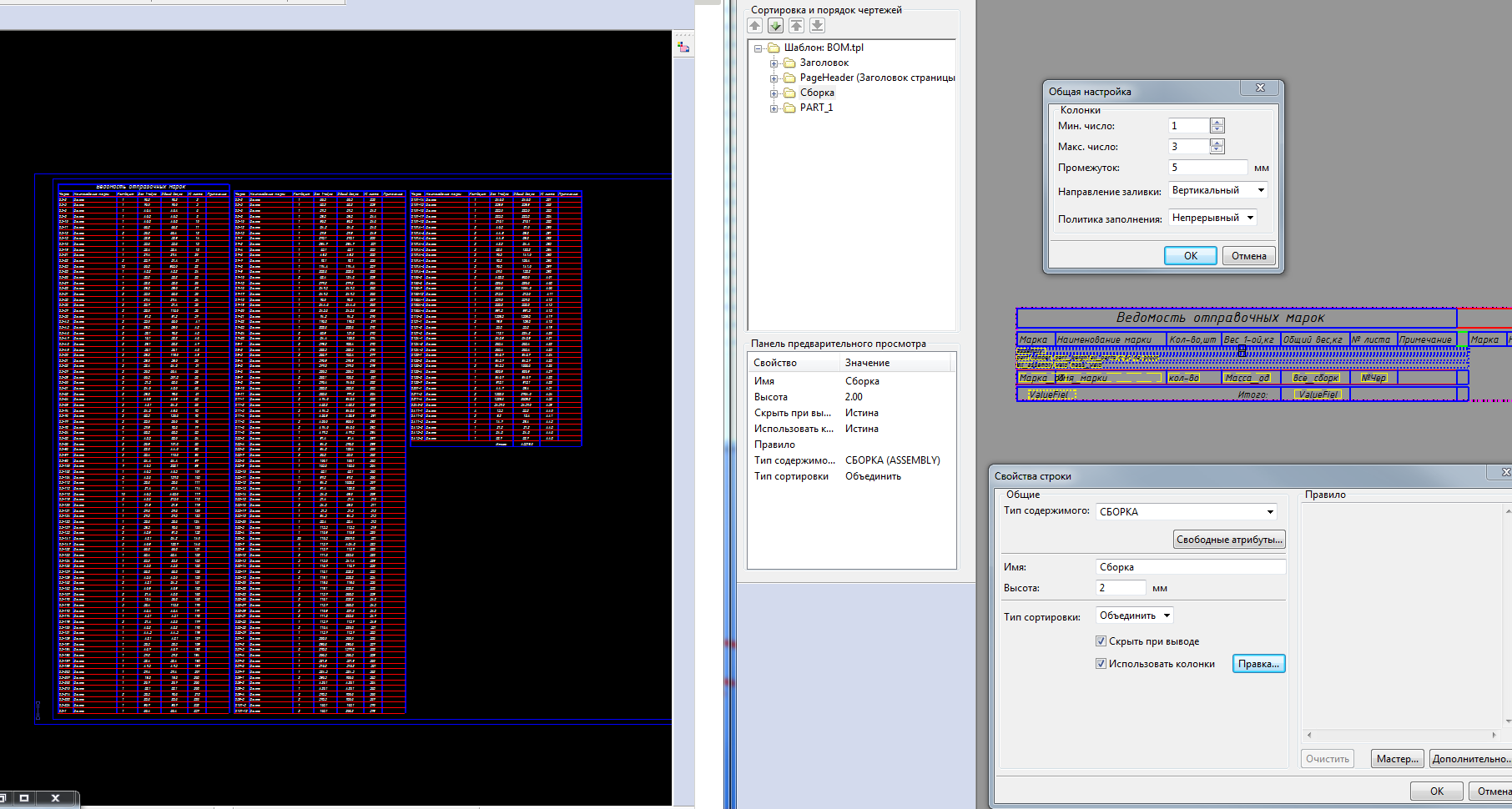Click the Правило horizontal scrollbar right arrow
This screenshot has height=809, width=1512.
point(1494,735)
